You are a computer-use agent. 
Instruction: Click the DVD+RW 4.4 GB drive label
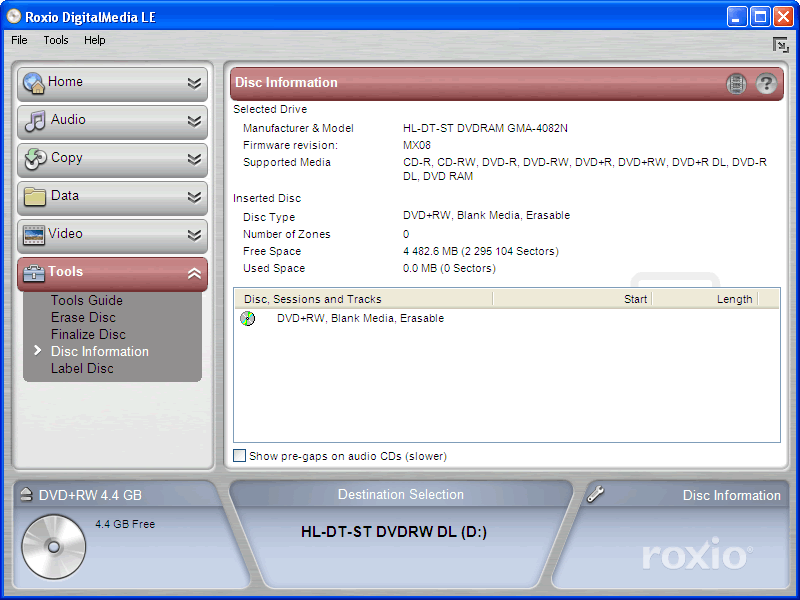90,495
